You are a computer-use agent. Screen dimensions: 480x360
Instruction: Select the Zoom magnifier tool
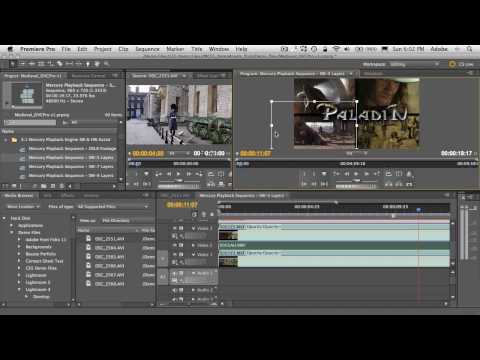click(x=106, y=63)
